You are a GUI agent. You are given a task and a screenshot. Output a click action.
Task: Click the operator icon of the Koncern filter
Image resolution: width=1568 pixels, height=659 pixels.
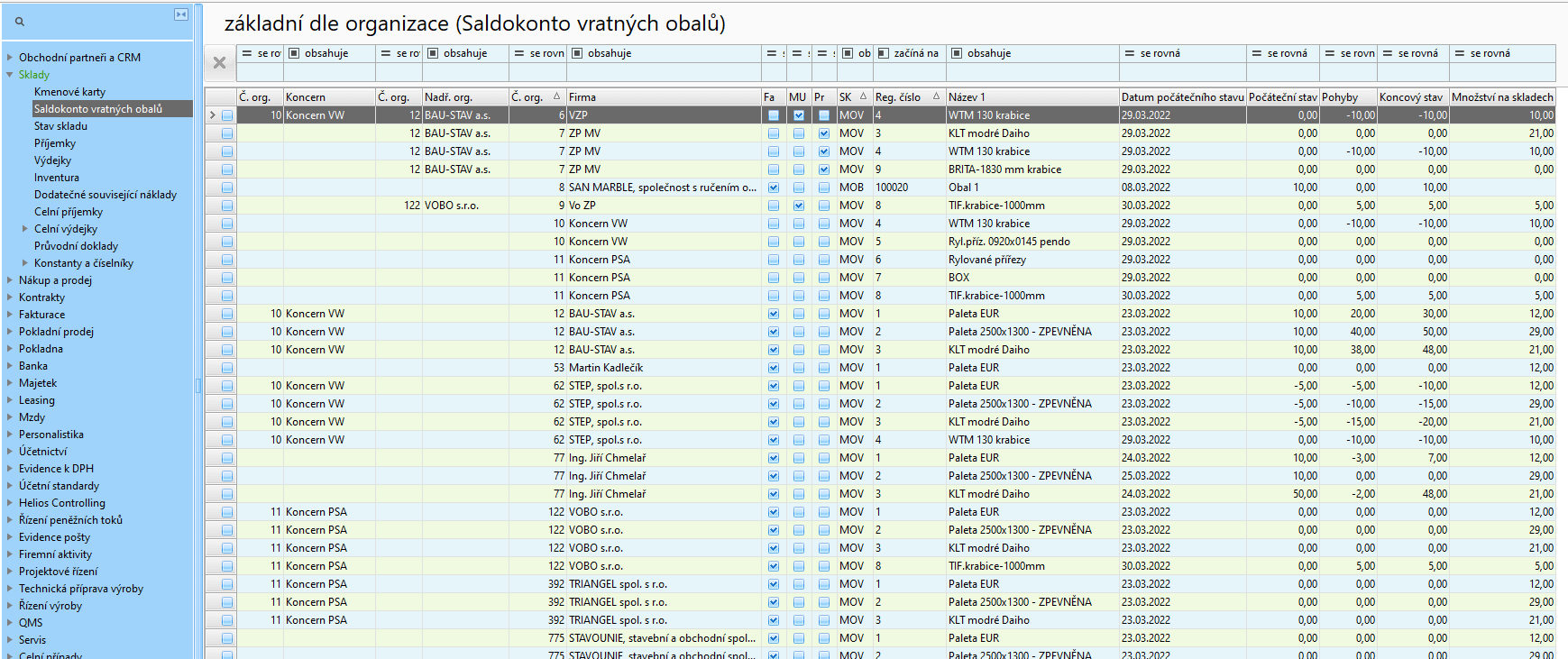294,53
